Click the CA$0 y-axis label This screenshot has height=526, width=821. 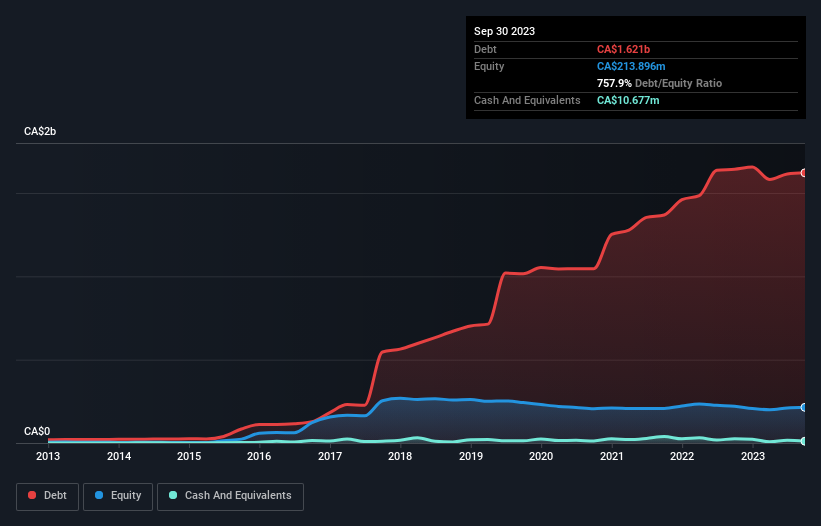[x=37, y=431]
